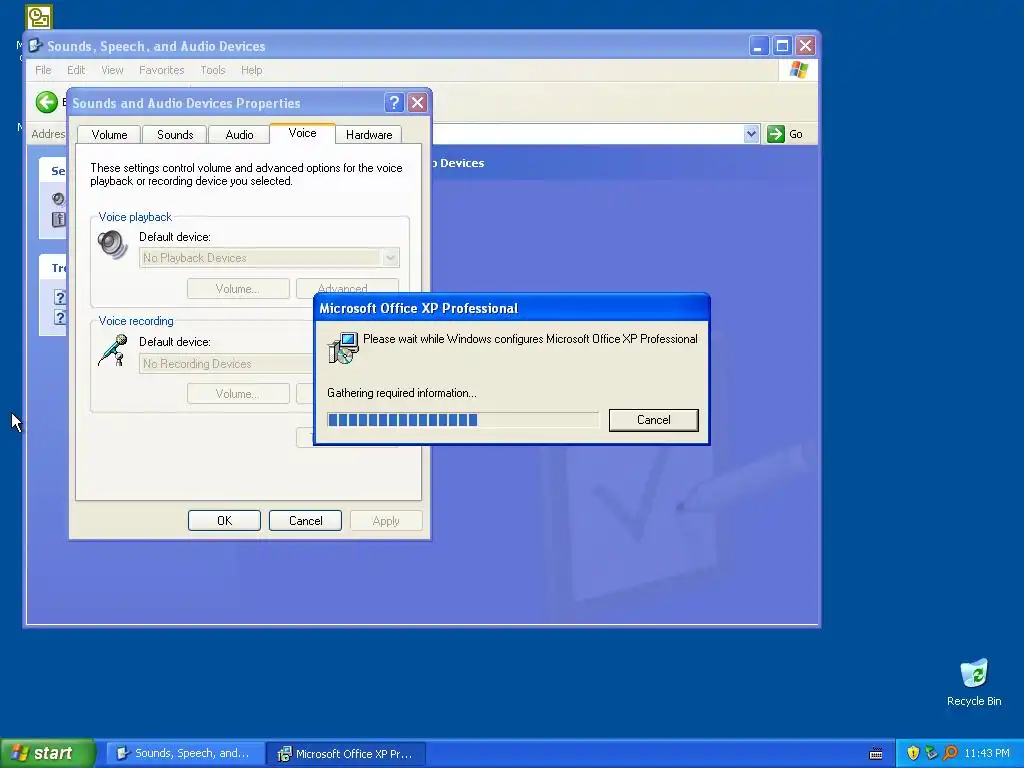Click the voice recording microphone icon
This screenshot has height=768, width=1024.
point(112,350)
